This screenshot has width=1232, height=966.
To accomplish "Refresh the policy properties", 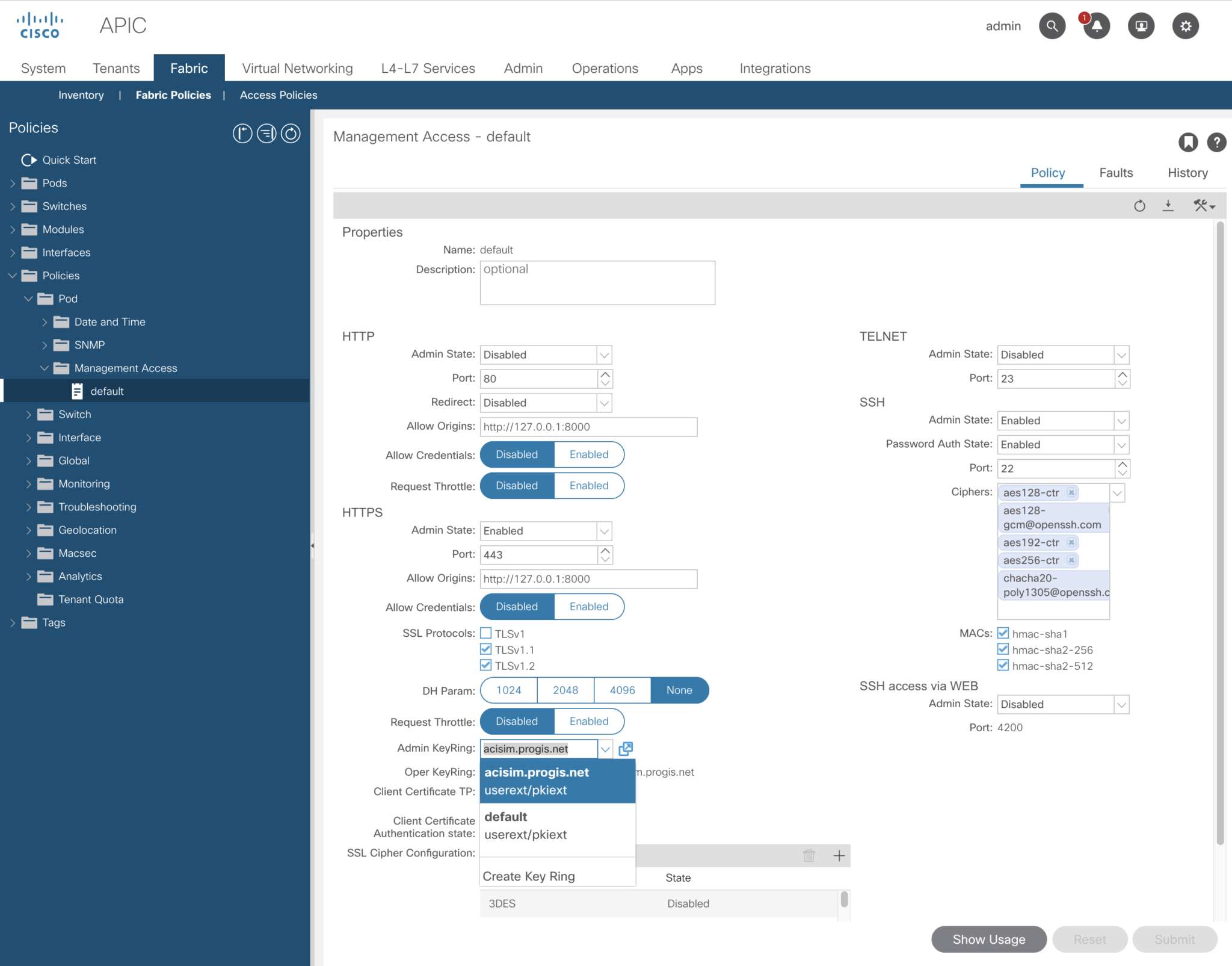I will tap(1139, 206).
